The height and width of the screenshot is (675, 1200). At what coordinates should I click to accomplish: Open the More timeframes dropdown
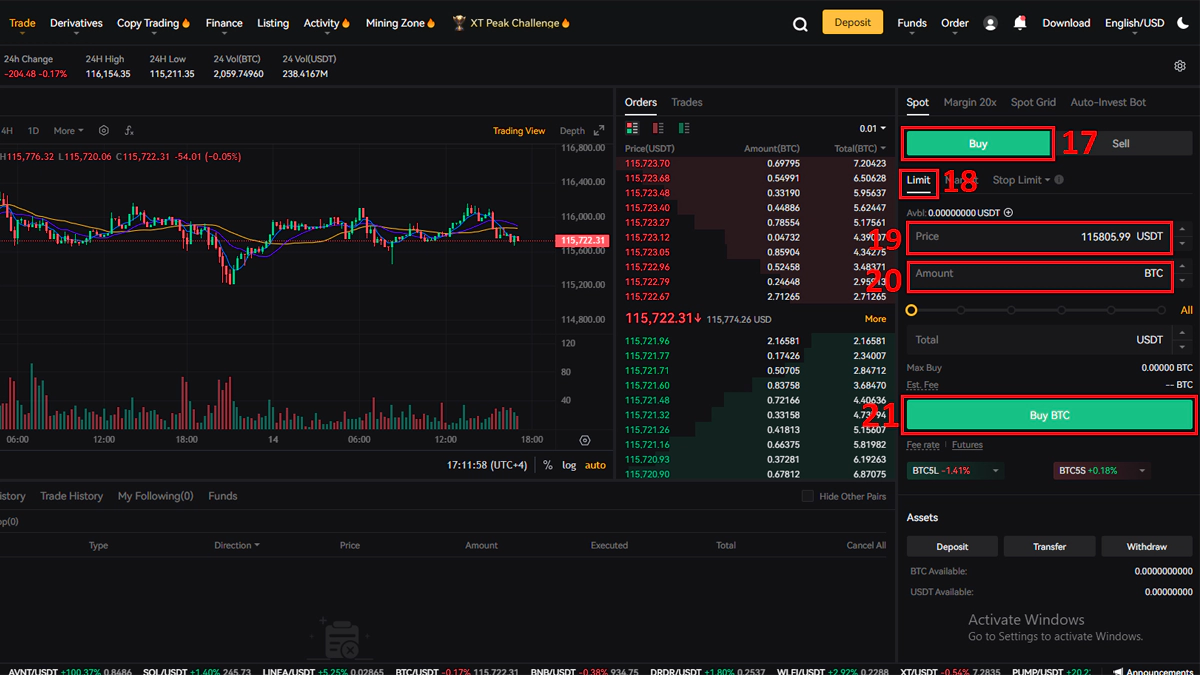point(68,131)
